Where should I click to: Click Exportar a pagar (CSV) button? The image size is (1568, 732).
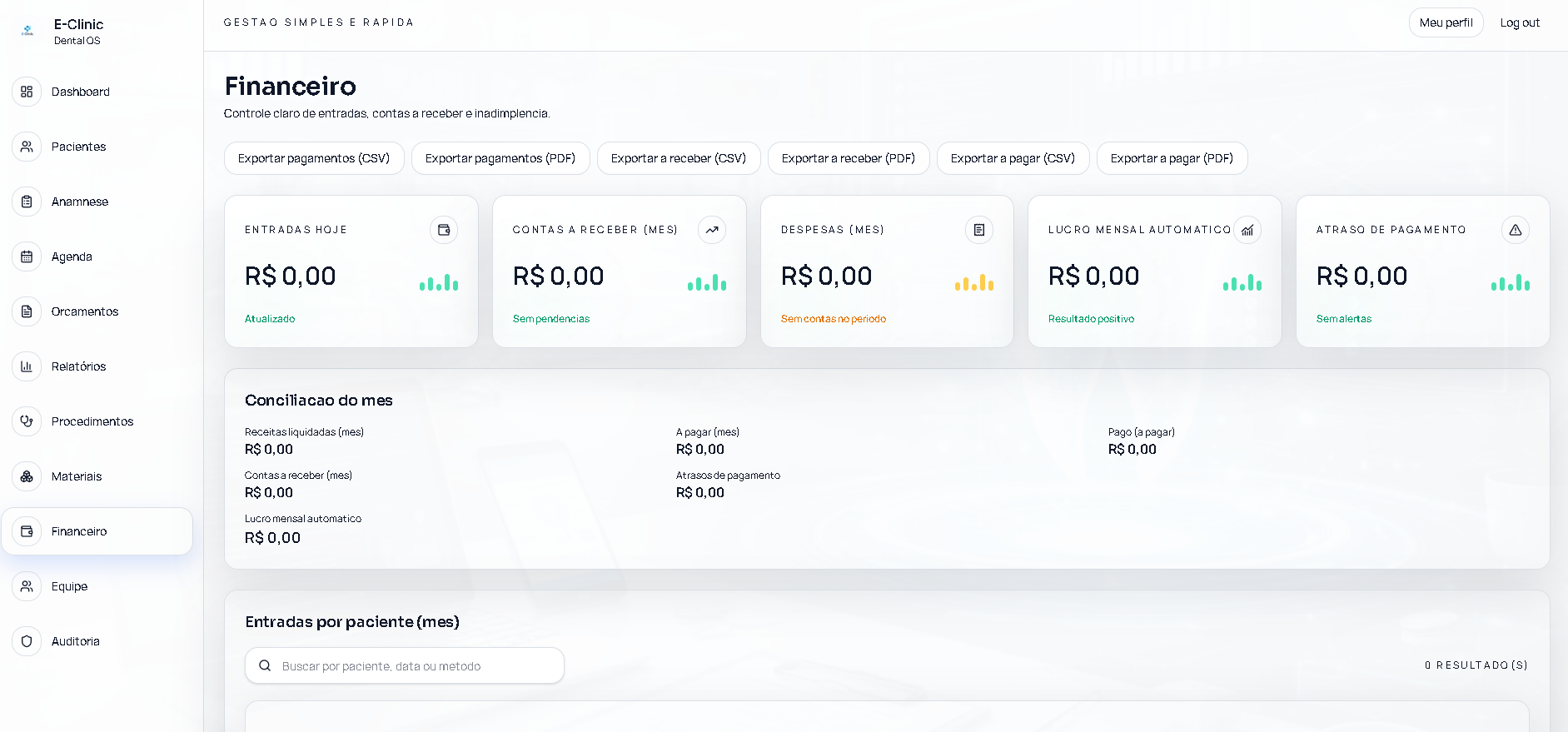[1013, 158]
